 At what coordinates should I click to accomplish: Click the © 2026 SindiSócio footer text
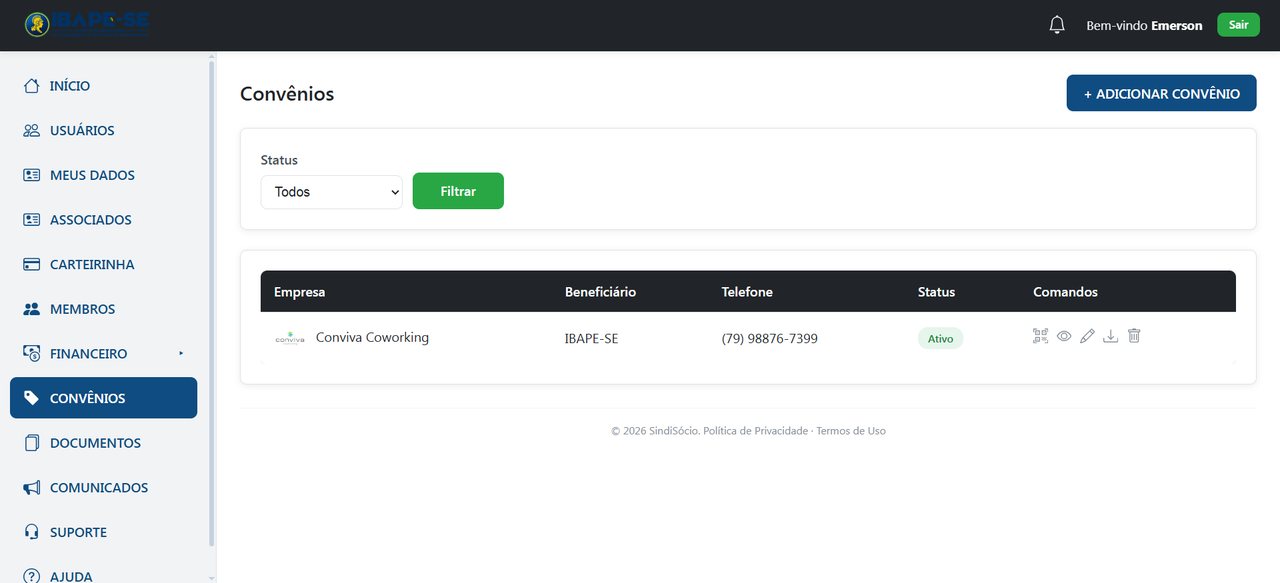point(655,431)
